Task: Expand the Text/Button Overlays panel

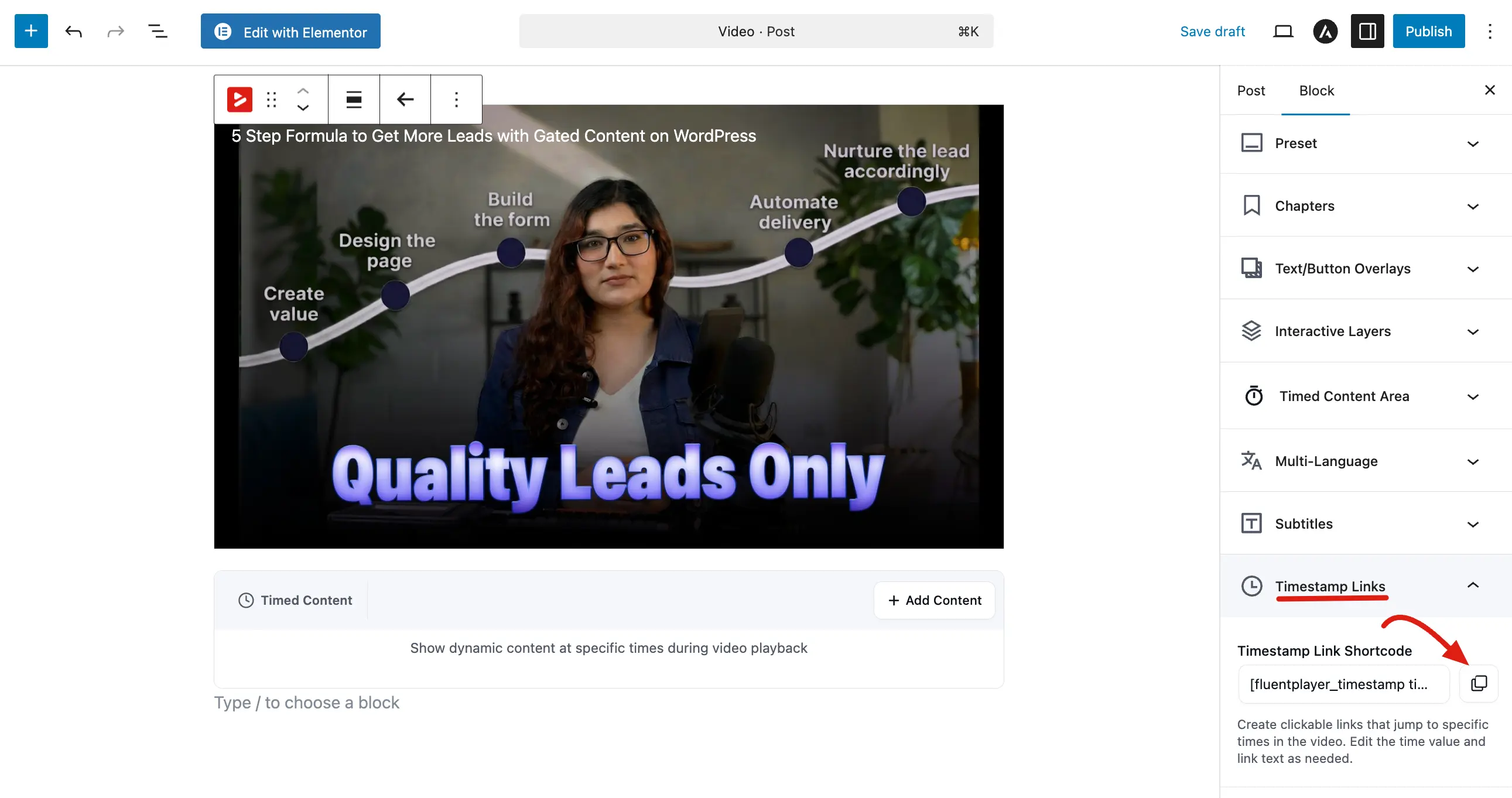Action: point(1366,269)
